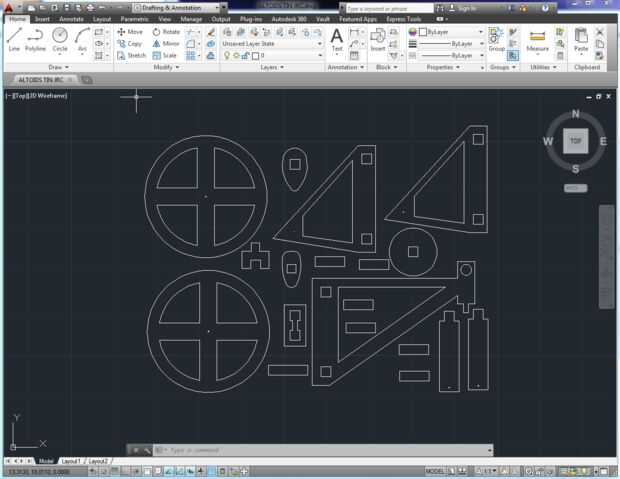Switch to the Layout1 tab
The height and width of the screenshot is (479, 620).
(71, 461)
